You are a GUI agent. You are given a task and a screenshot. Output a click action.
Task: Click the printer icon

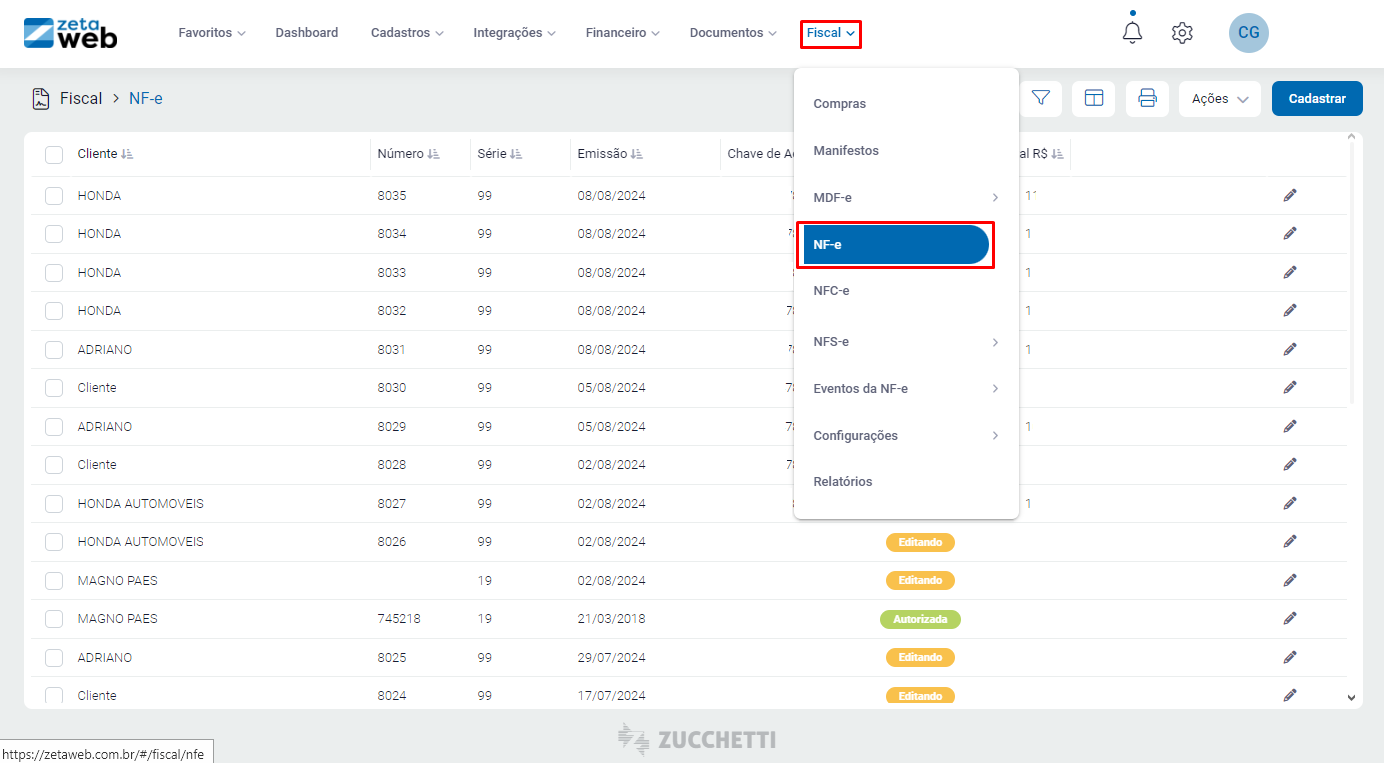(1147, 98)
